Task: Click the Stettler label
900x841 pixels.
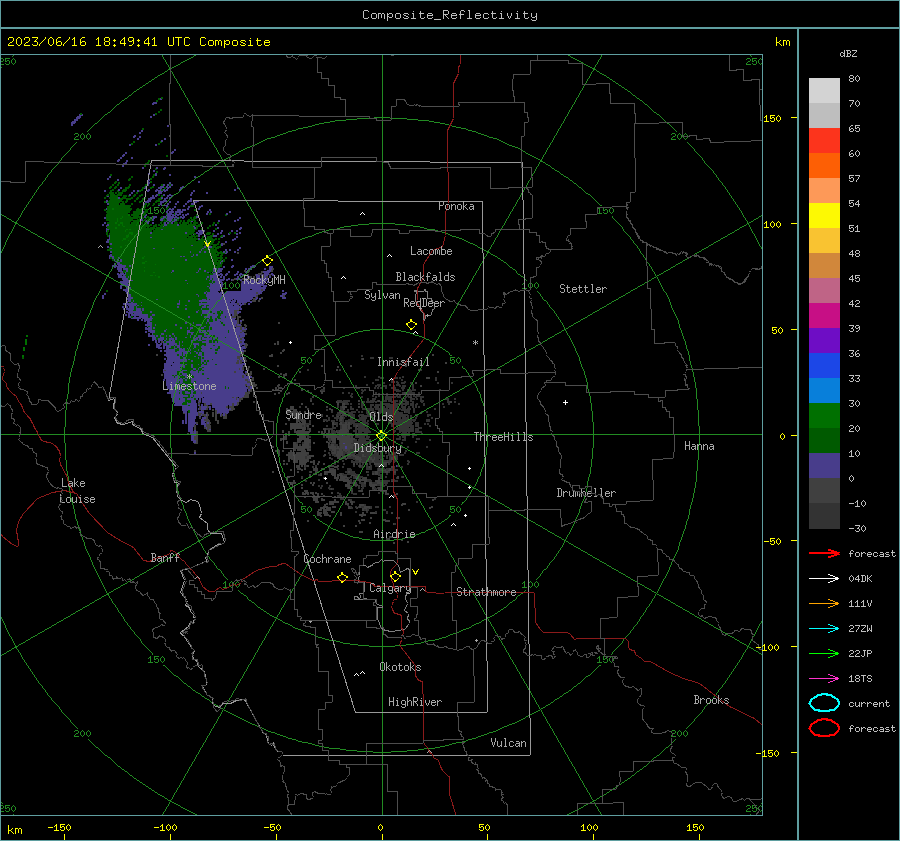Action: tap(583, 289)
